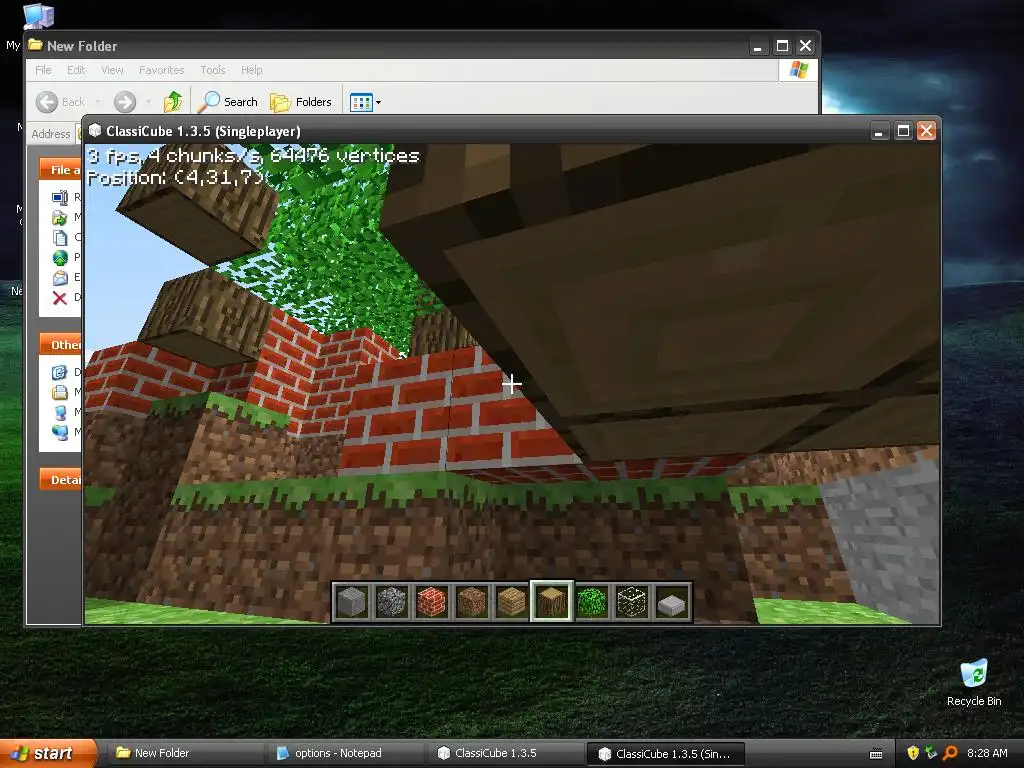The width and height of the screenshot is (1024, 768).
Task: Click the red X delete task icon
Action: 59,298
